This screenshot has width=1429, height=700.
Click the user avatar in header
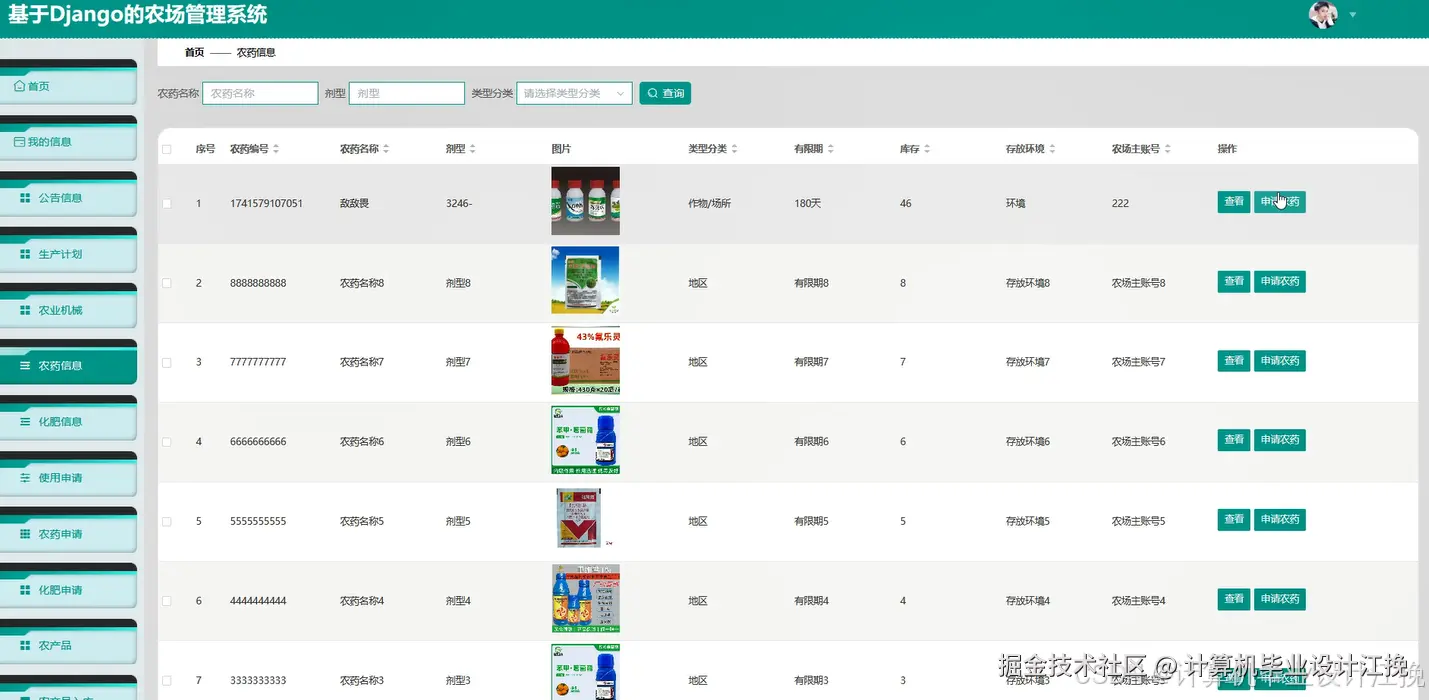coord(1323,14)
